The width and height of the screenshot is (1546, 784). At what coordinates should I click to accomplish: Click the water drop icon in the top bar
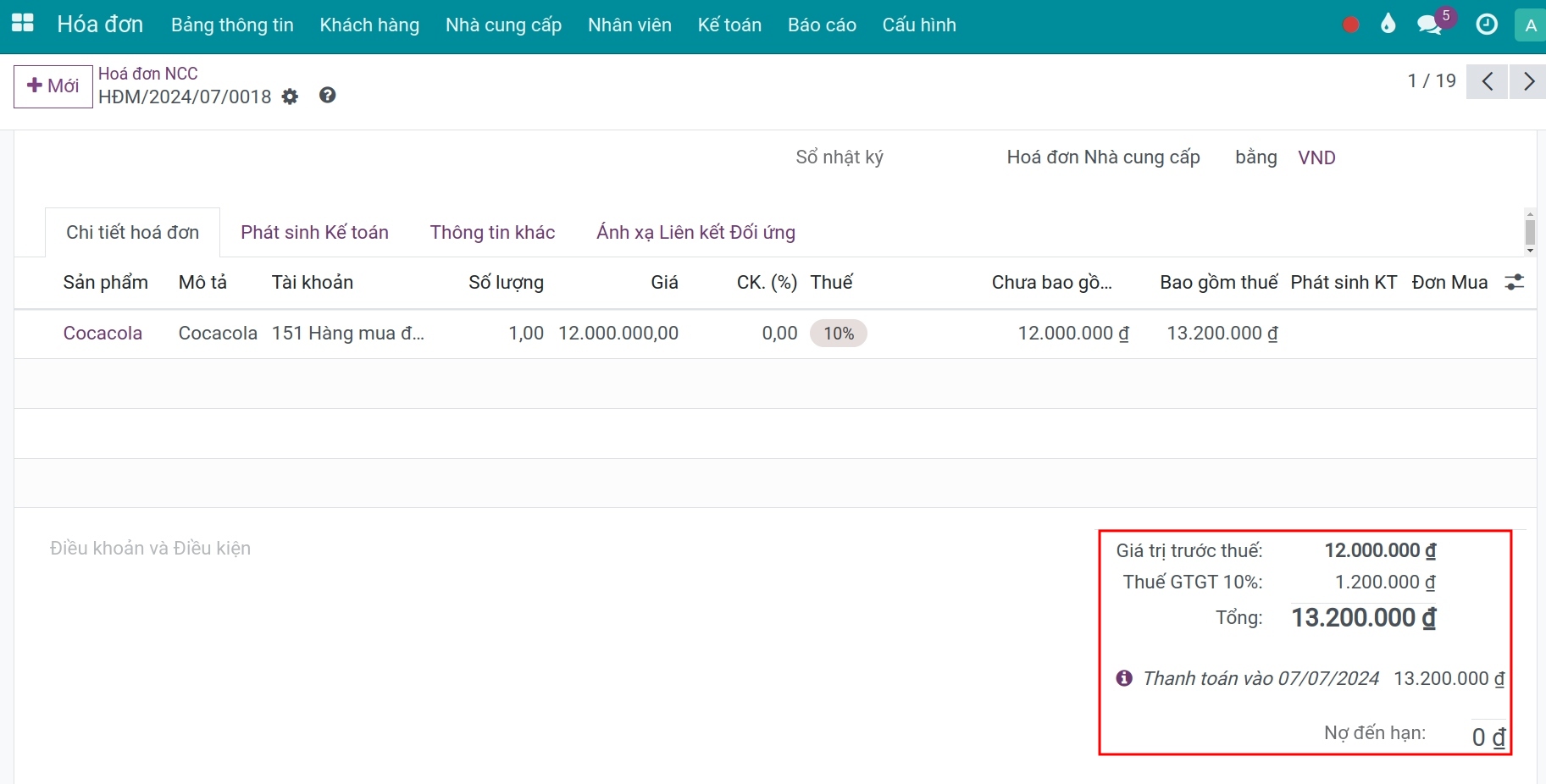pyautogui.click(x=1388, y=25)
